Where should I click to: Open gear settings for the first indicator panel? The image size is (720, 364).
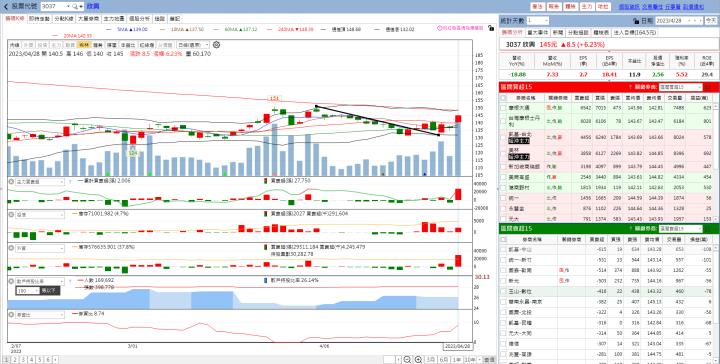pyautogui.click(x=11, y=182)
